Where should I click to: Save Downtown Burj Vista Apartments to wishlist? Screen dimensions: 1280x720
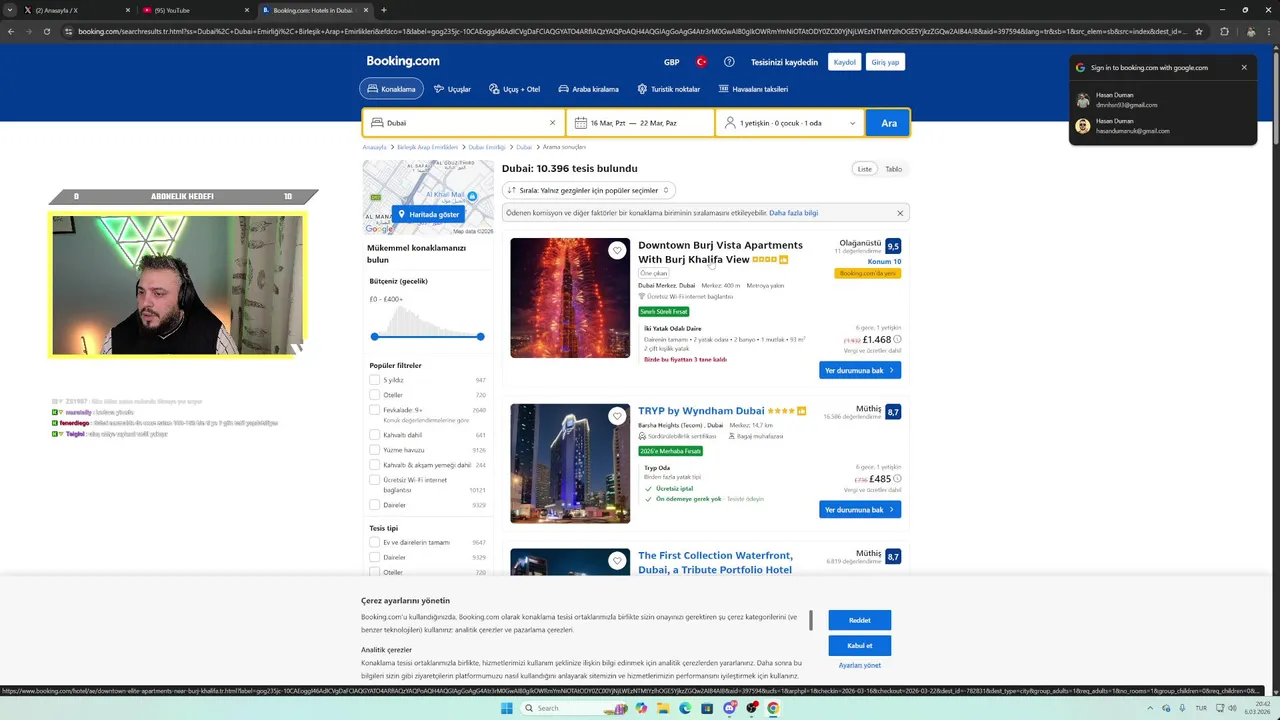coord(617,250)
